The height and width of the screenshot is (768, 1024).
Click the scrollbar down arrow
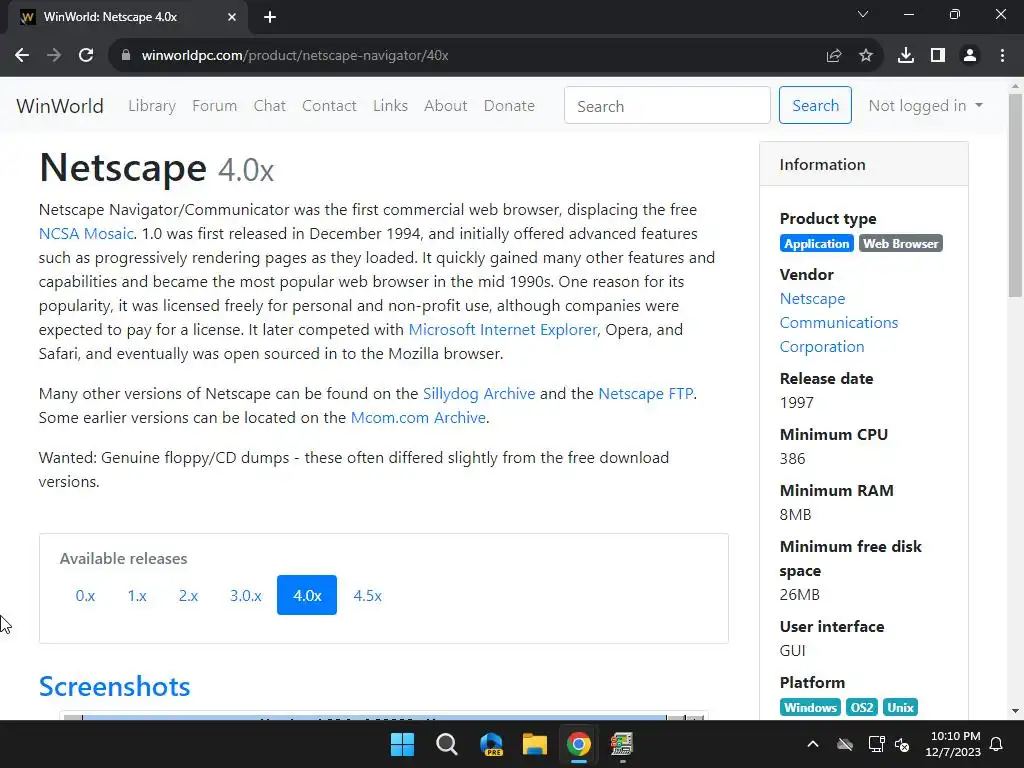1015,711
